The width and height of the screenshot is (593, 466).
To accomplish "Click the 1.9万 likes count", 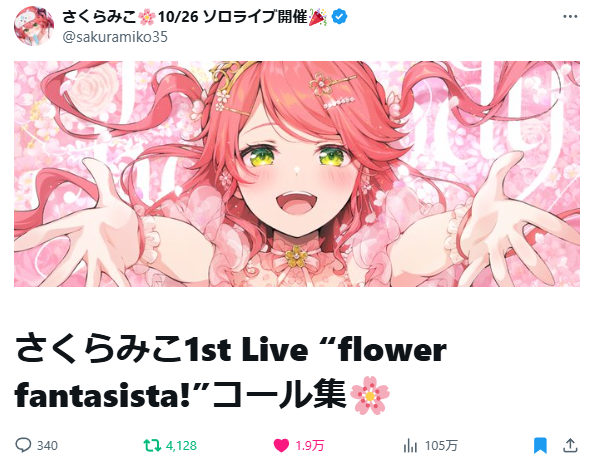I will tap(309, 446).
